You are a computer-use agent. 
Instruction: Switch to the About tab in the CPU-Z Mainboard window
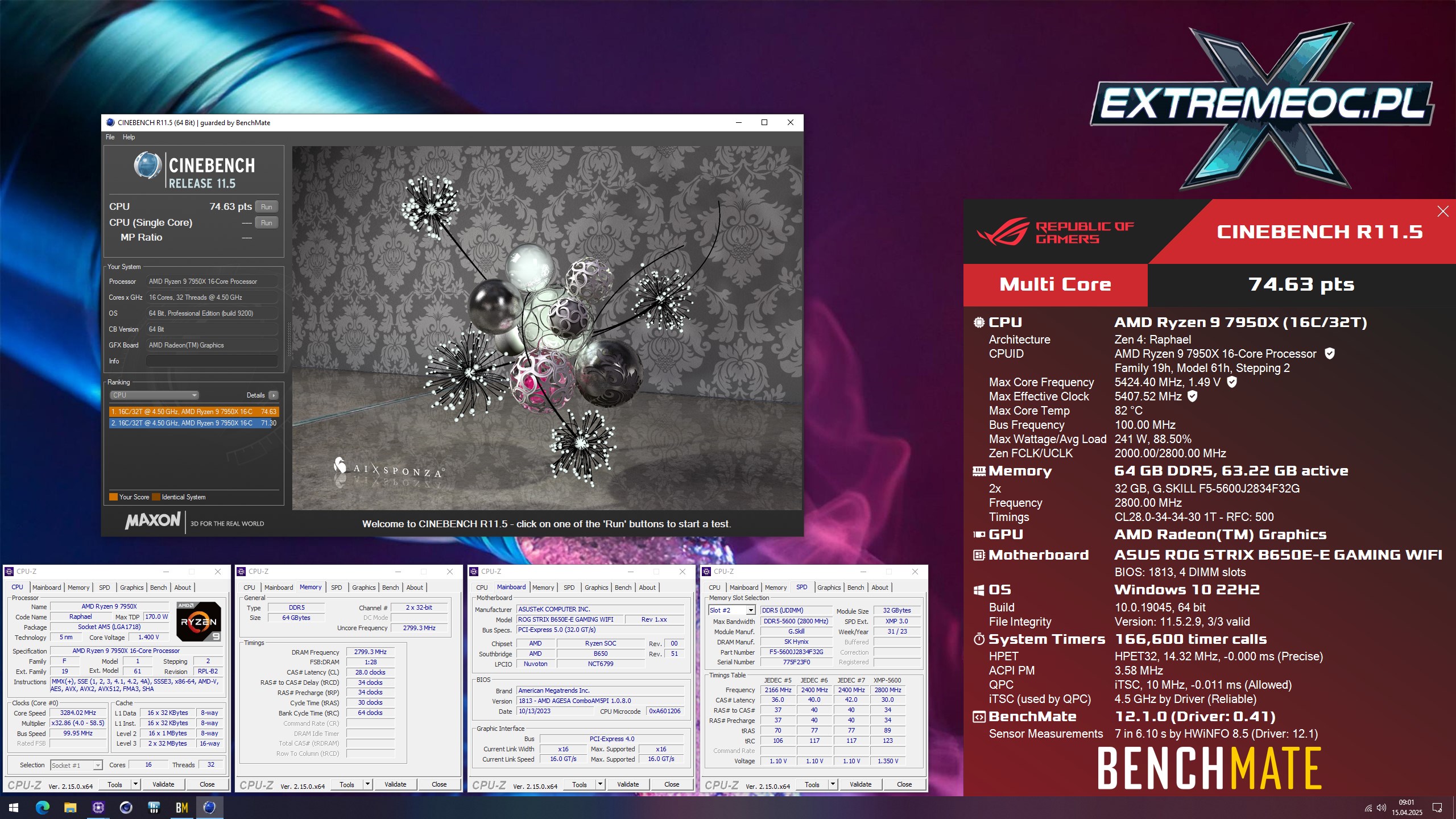tap(647, 588)
